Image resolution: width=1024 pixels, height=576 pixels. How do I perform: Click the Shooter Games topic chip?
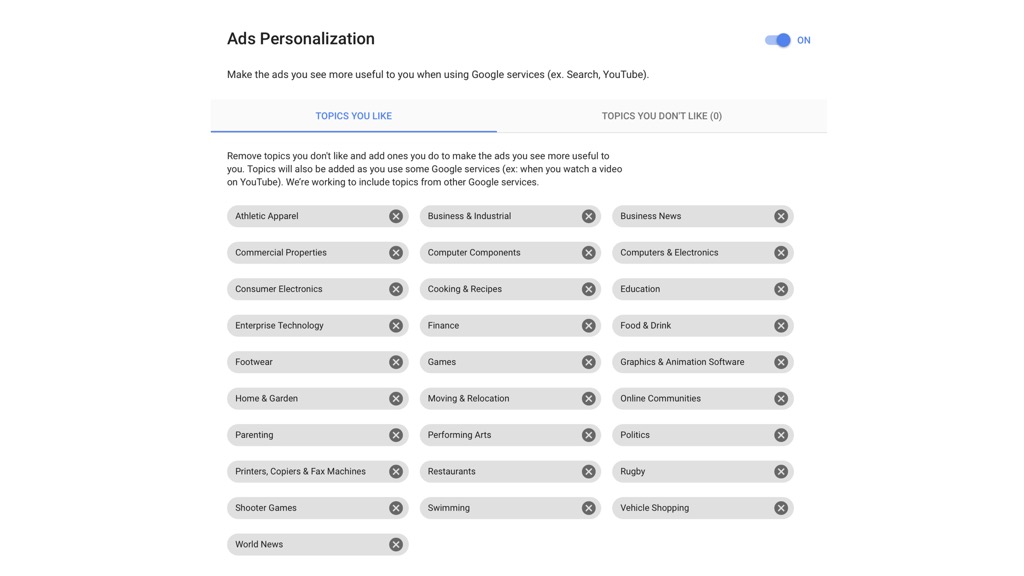click(x=317, y=508)
